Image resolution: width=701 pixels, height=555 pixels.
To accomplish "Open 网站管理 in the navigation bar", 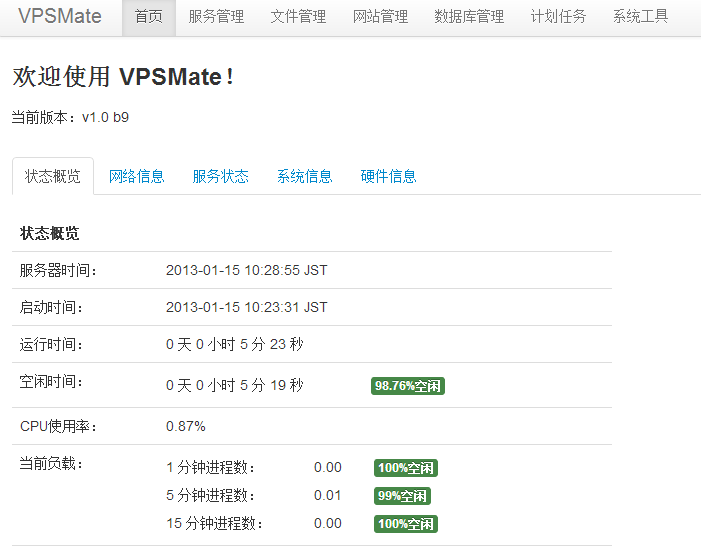I will (x=380, y=17).
